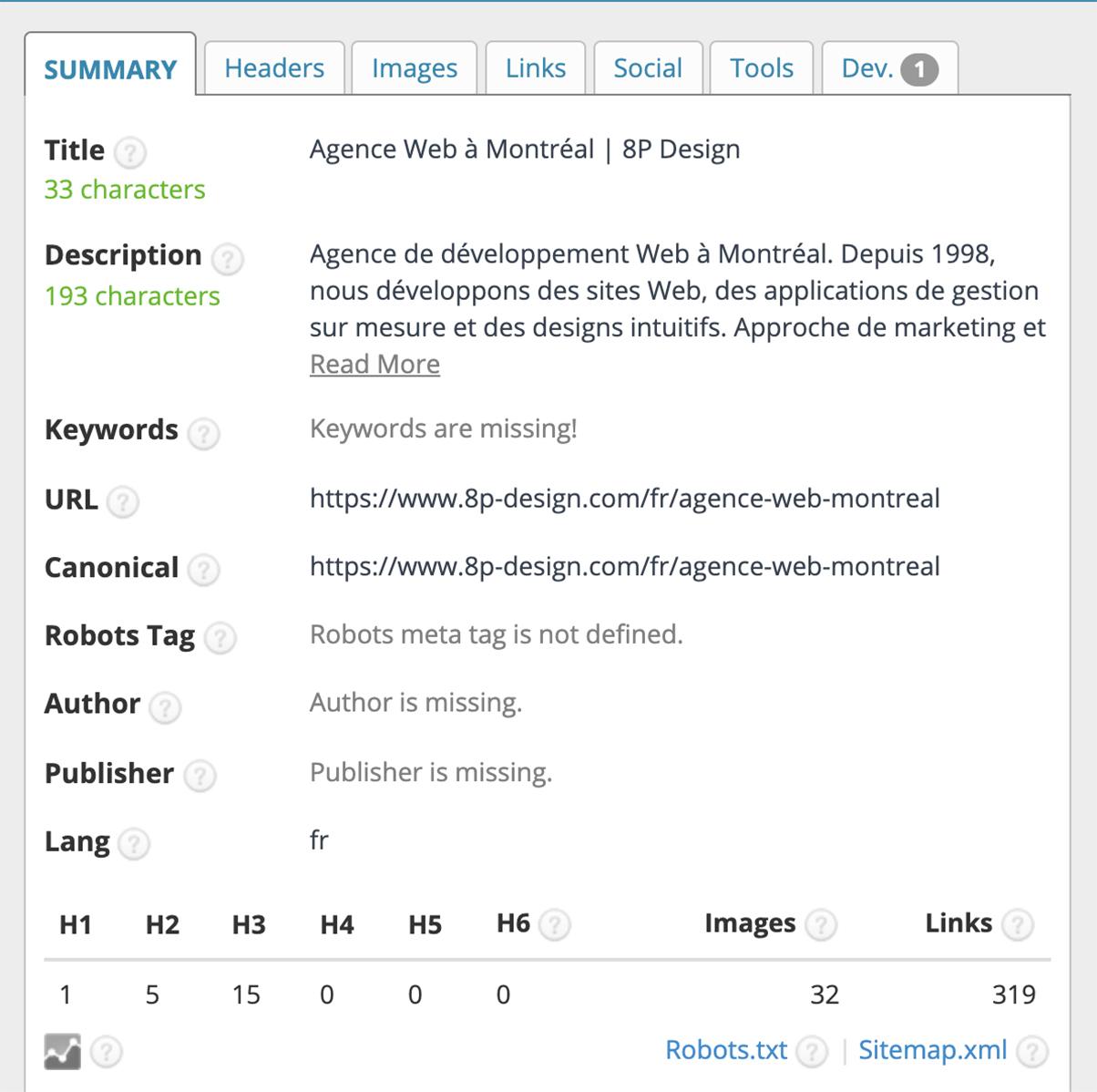1097x1092 pixels.
Task: Click the Links column help icon
Action: pyautogui.click(x=1017, y=926)
